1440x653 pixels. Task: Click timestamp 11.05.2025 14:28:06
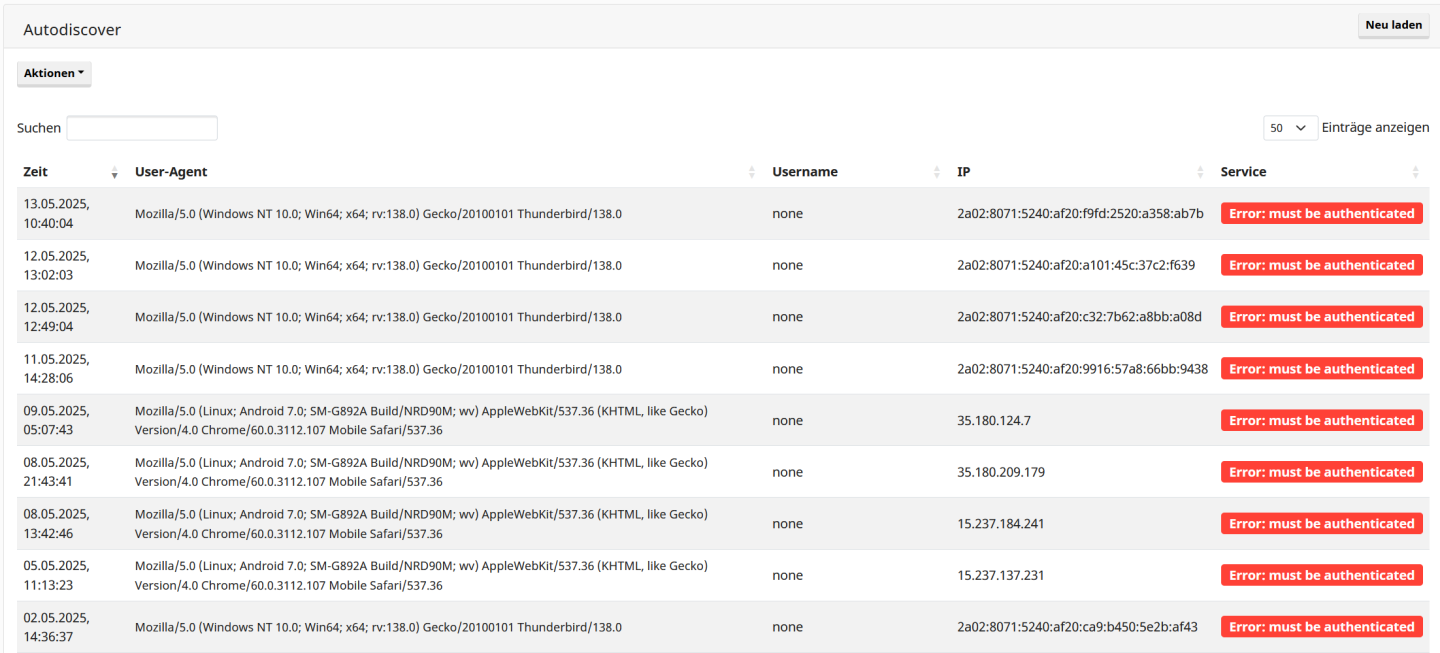tap(56, 369)
